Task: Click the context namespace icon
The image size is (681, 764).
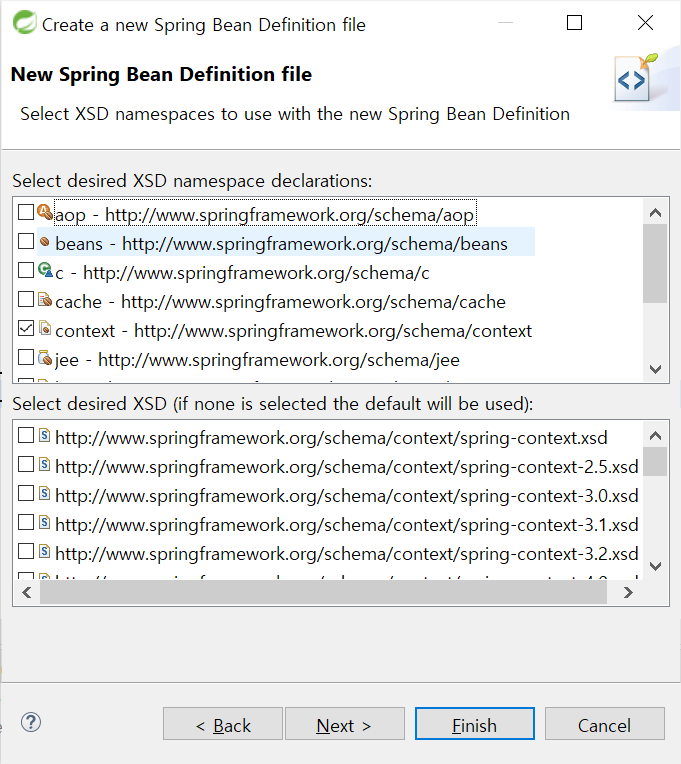Action: pos(45,328)
